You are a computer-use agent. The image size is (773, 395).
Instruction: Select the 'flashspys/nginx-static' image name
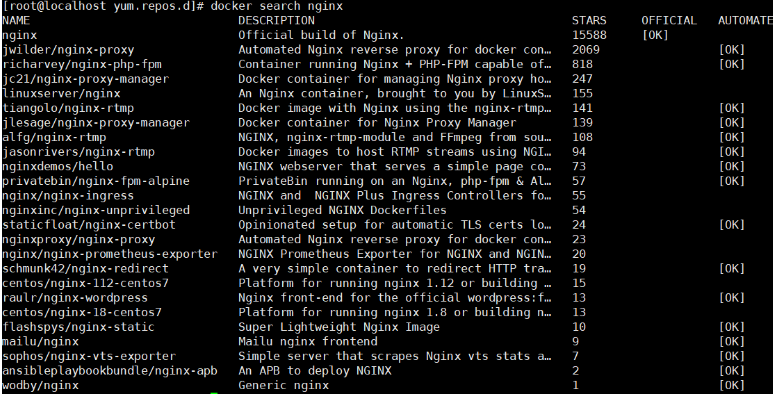(x=78, y=327)
